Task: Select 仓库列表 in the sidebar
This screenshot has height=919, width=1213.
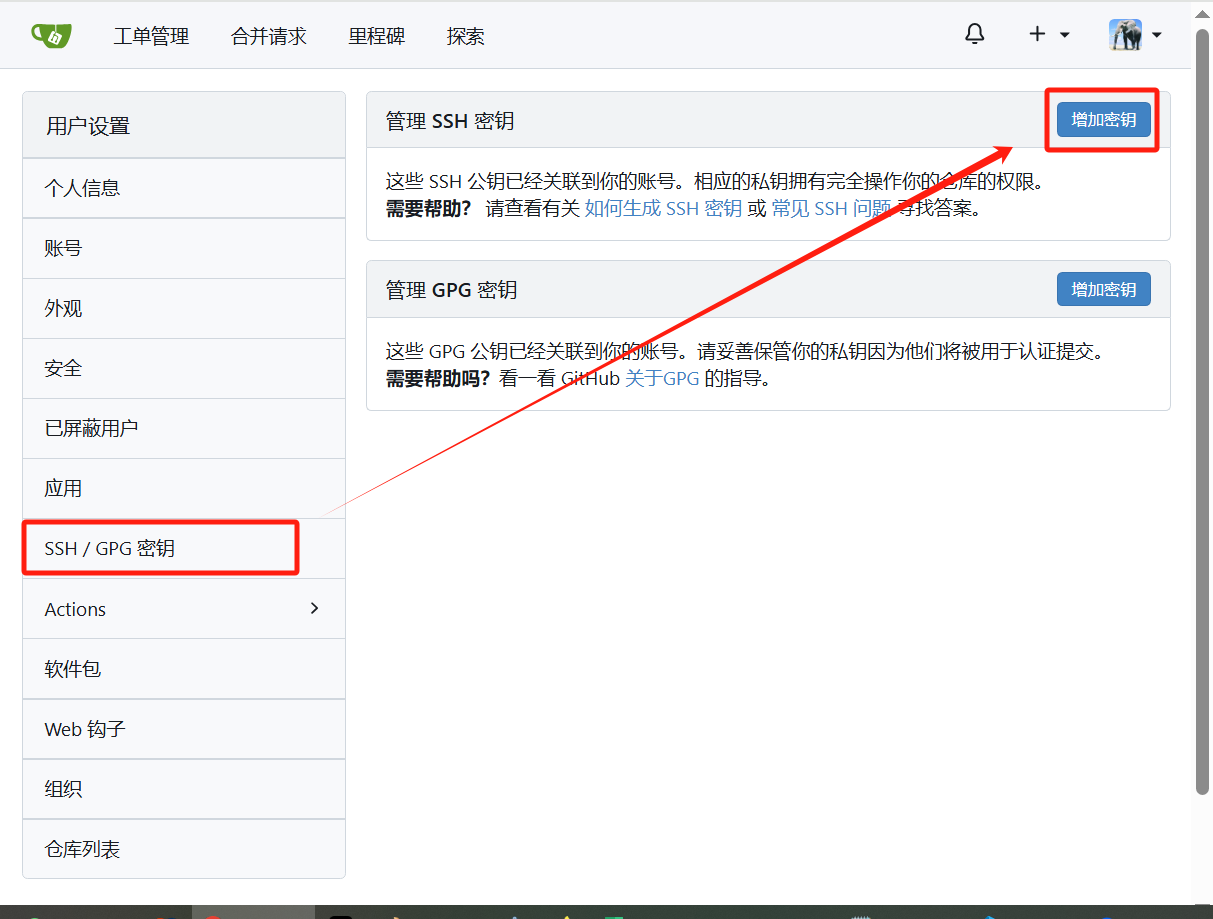Action: click(x=82, y=848)
